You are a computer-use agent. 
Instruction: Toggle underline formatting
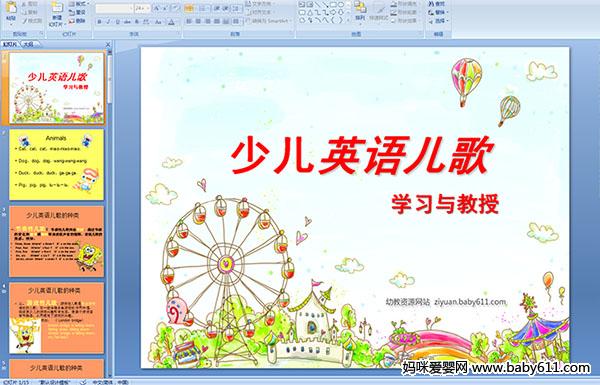[118, 22]
